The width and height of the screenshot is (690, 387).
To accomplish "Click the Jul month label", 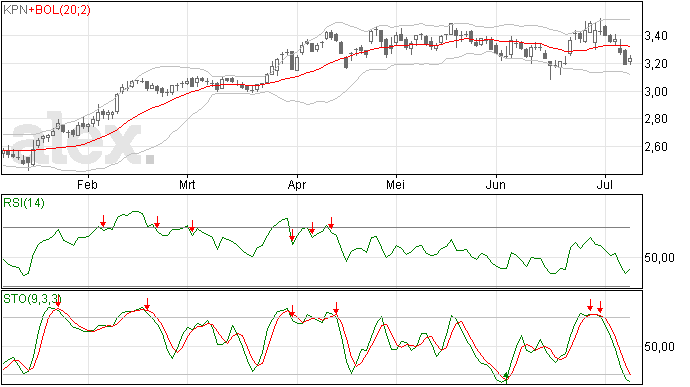I will coord(605,184).
